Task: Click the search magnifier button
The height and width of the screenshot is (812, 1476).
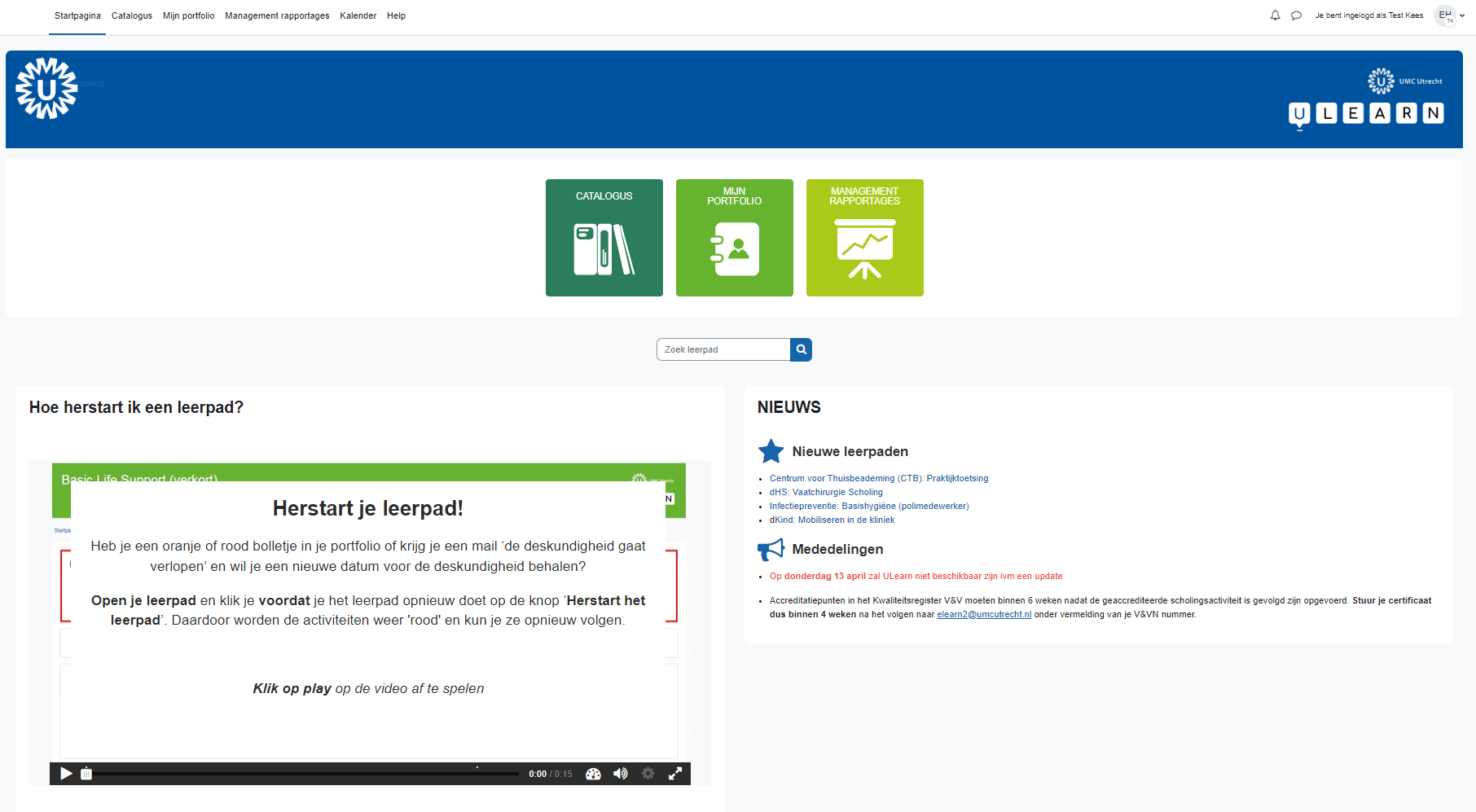Action: [801, 349]
